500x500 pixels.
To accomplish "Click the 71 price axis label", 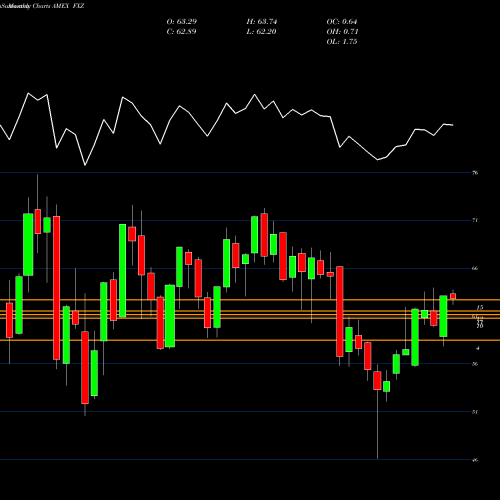I will 475,220.
